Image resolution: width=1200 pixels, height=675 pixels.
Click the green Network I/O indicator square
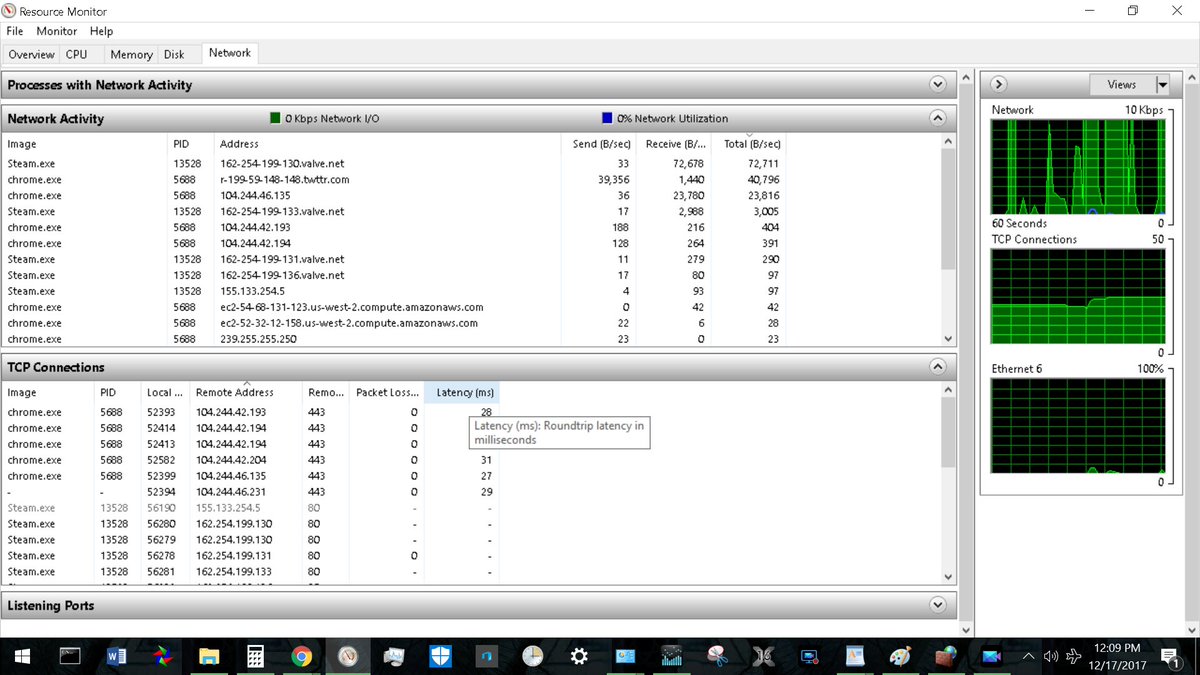(275, 118)
